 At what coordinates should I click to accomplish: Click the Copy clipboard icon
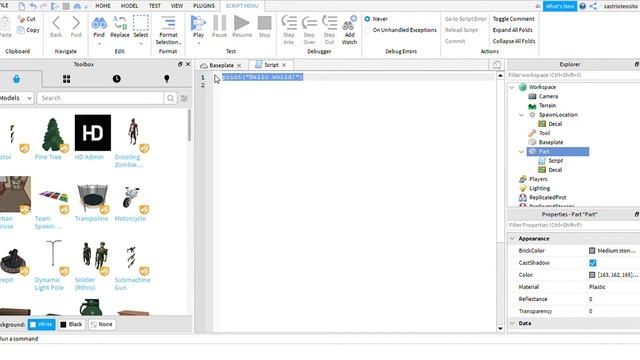(x=21, y=30)
